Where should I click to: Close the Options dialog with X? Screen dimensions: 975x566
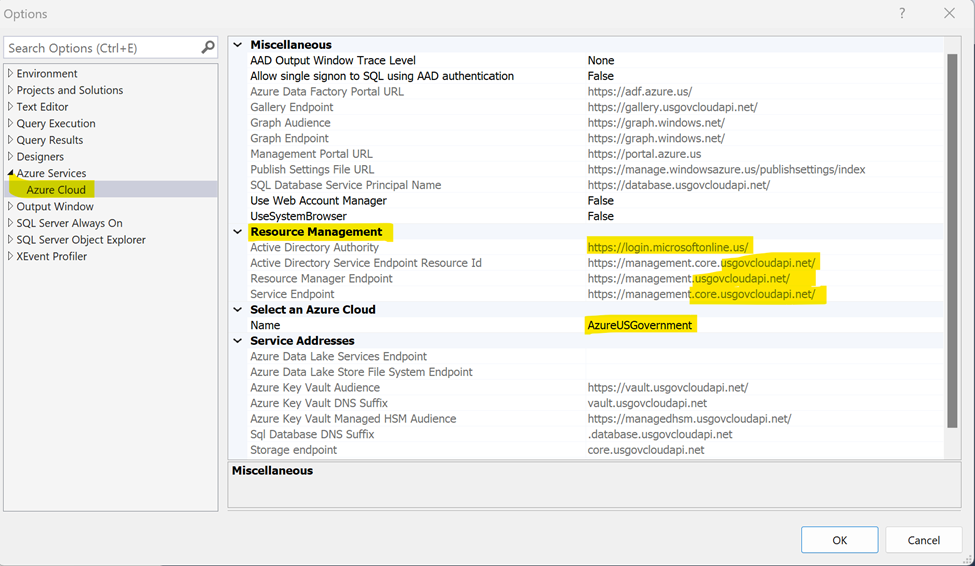[949, 13]
